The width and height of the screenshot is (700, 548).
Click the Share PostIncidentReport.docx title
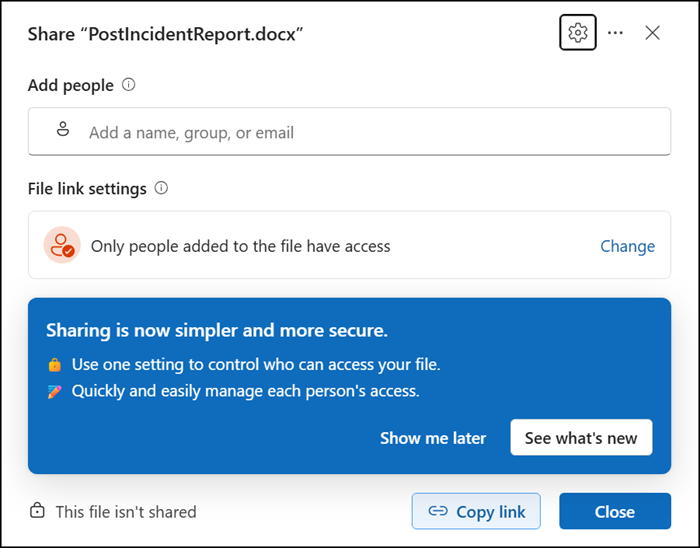point(165,34)
